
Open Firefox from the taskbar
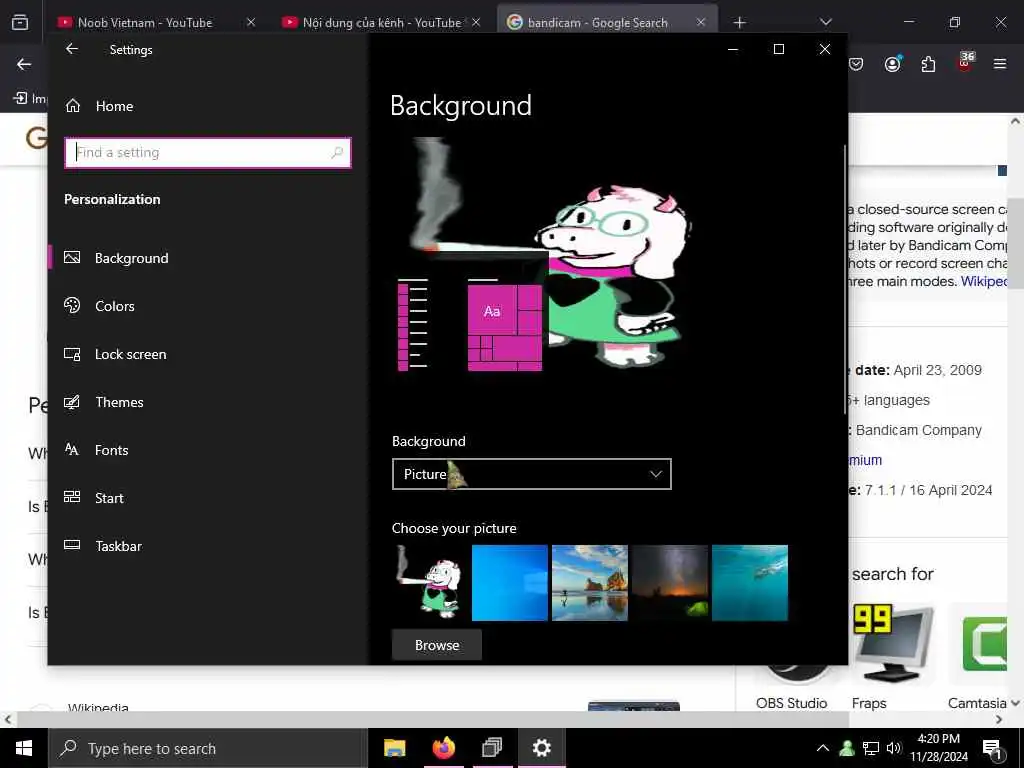click(443, 748)
